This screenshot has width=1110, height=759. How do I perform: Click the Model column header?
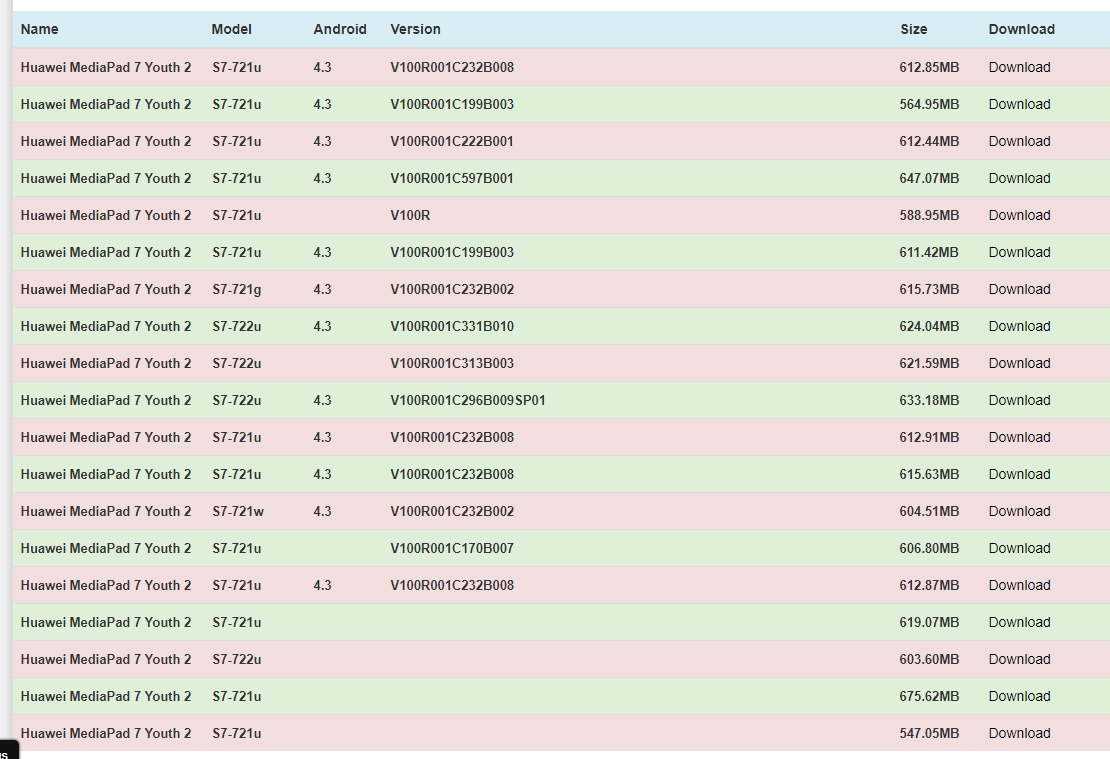pyautogui.click(x=231, y=29)
